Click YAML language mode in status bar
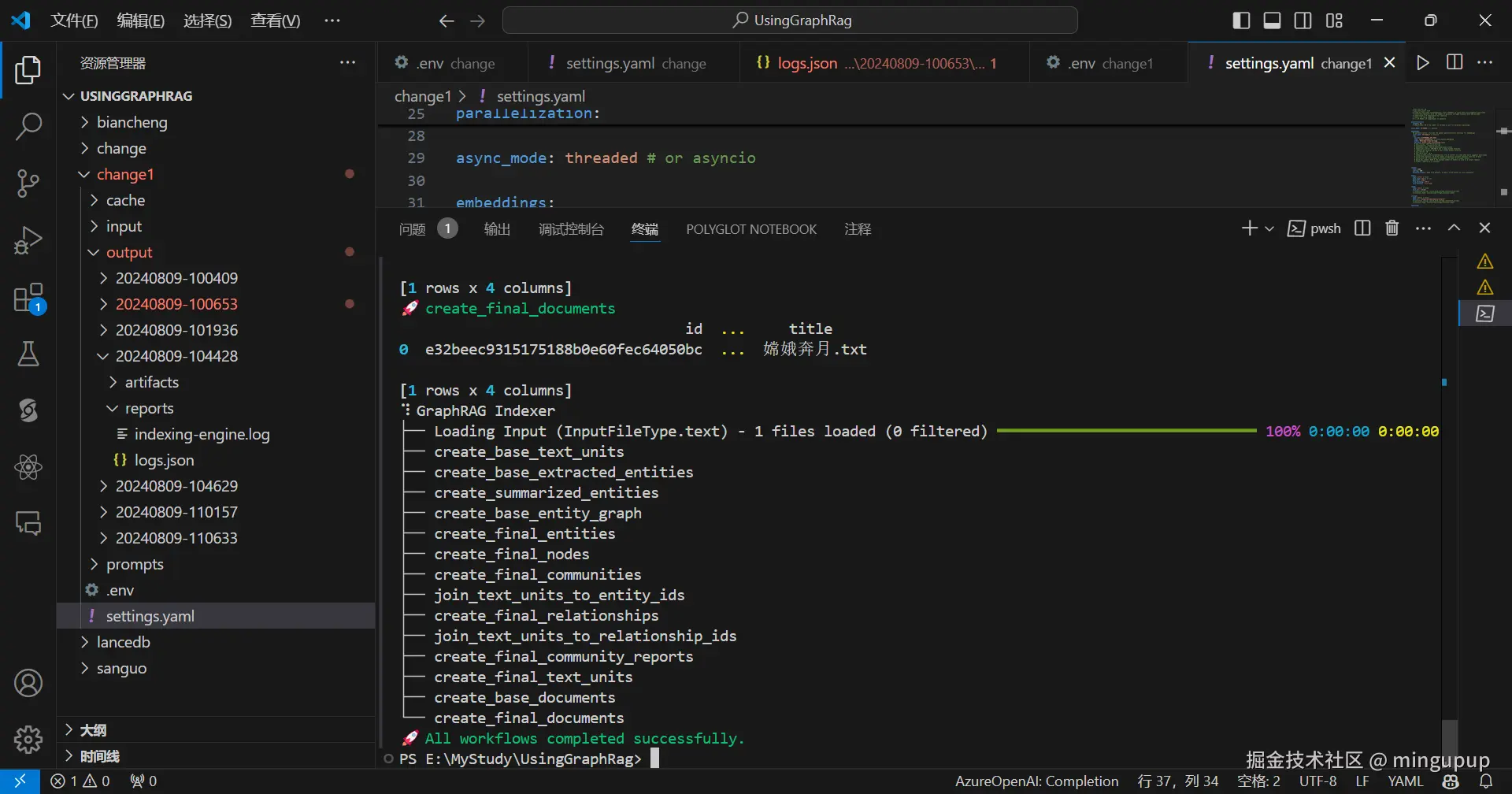This screenshot has width=1512, height=794. [x=1405, y=781]
